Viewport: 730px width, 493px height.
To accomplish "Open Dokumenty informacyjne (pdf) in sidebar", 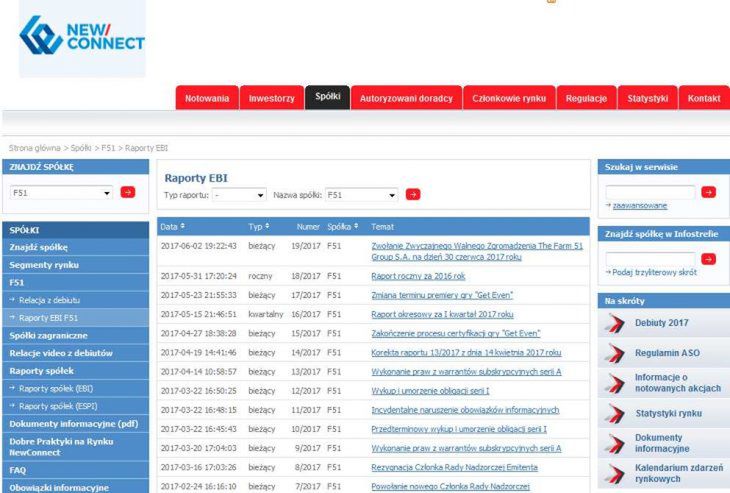I will [75, 424].
